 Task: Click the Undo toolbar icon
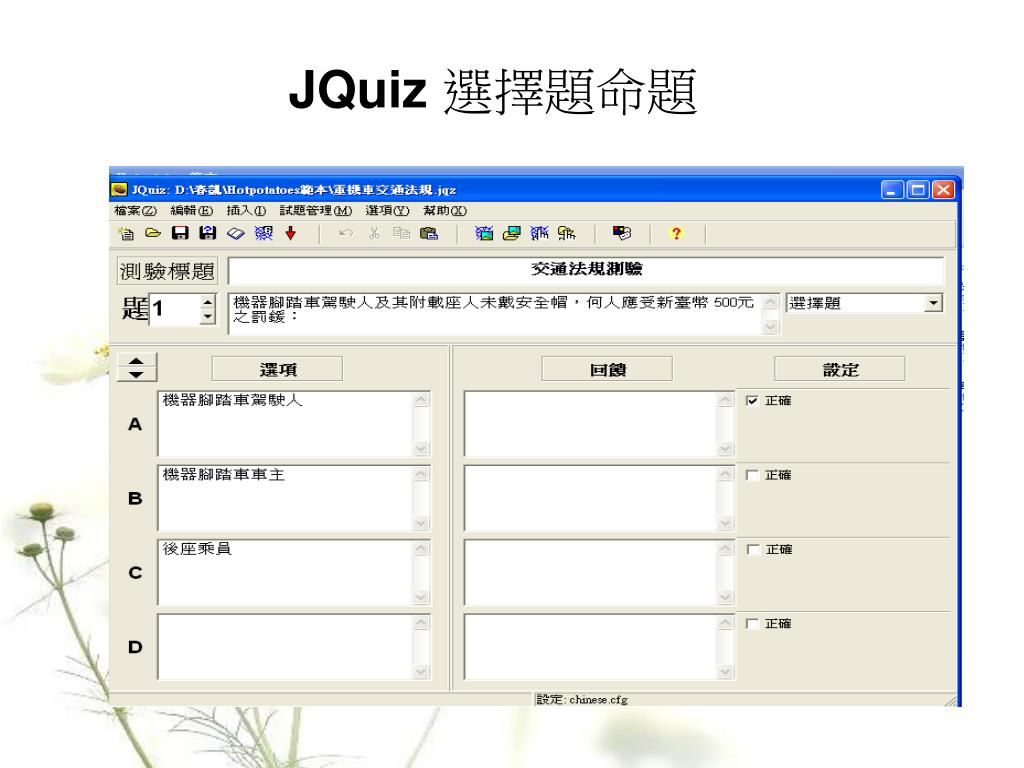pyautogui.click(x=346, y=233)
